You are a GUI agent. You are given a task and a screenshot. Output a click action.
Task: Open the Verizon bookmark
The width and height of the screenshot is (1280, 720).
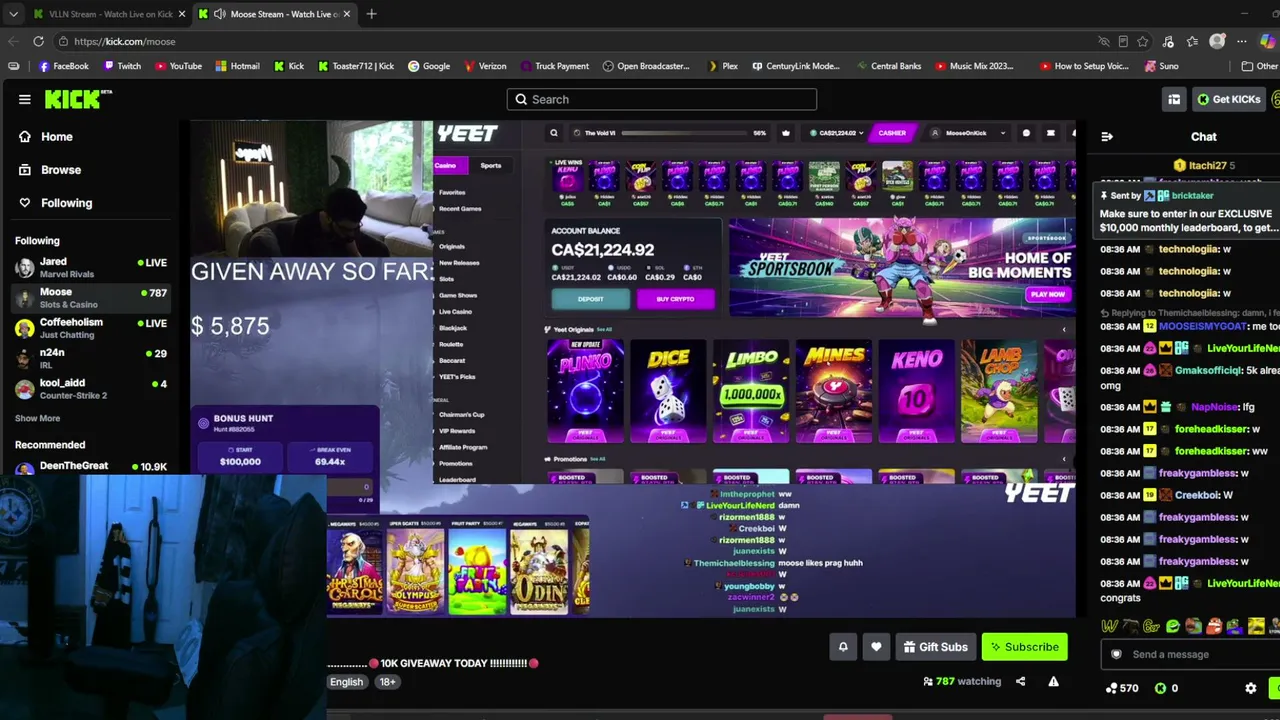pyautogui.click(x=485, y=66)
